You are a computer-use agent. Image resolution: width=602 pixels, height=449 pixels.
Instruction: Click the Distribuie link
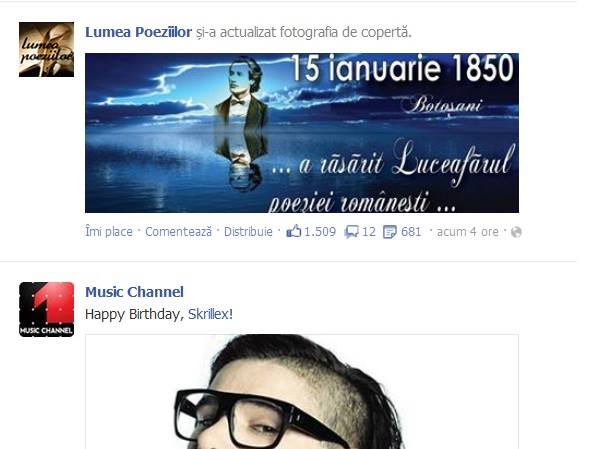[x=248, y=232]
